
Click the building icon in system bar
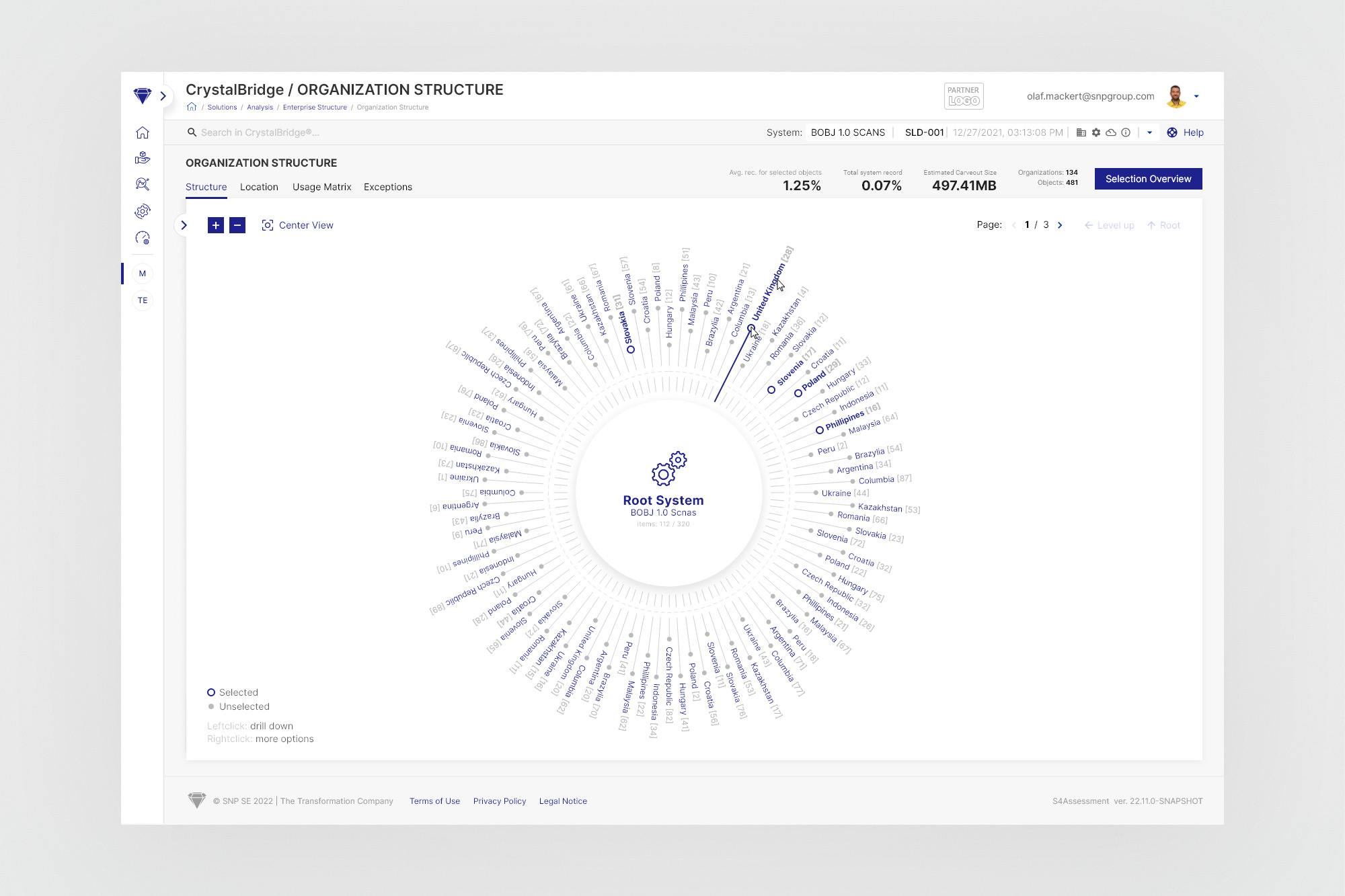[1081, 132]
